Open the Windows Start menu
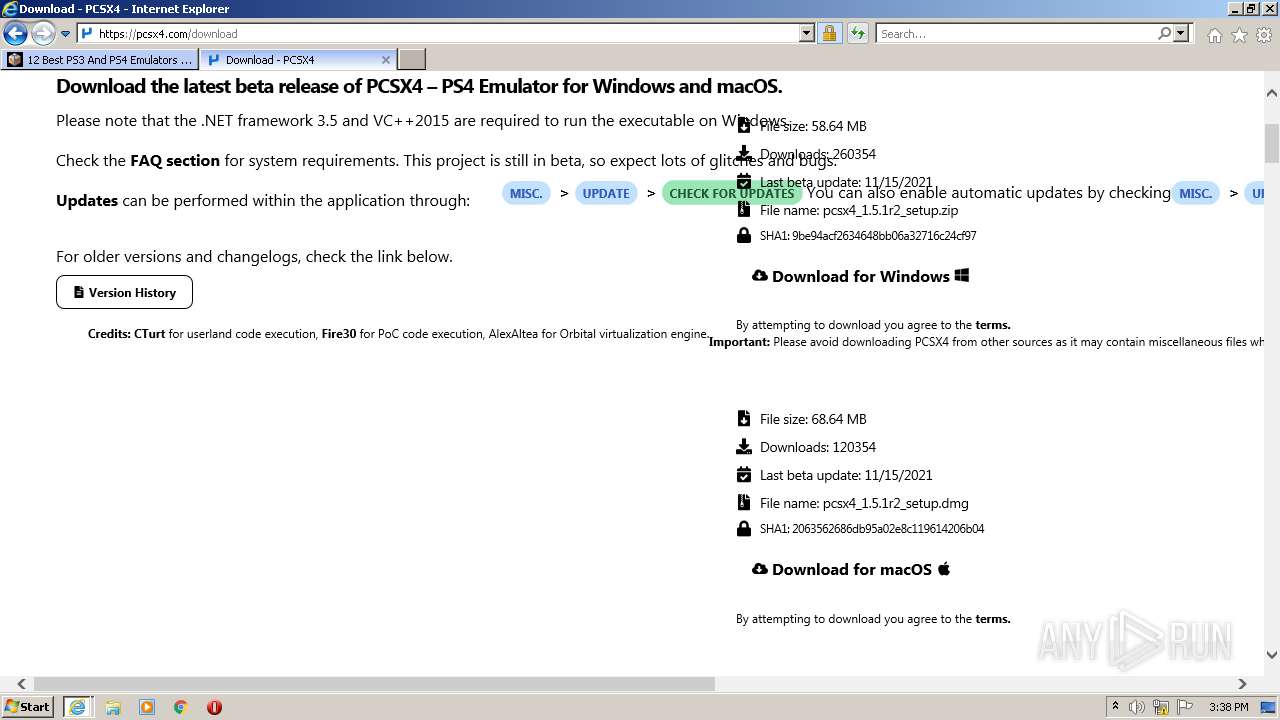The width and height of the screenshot is (1280, 720). [28, 706]
